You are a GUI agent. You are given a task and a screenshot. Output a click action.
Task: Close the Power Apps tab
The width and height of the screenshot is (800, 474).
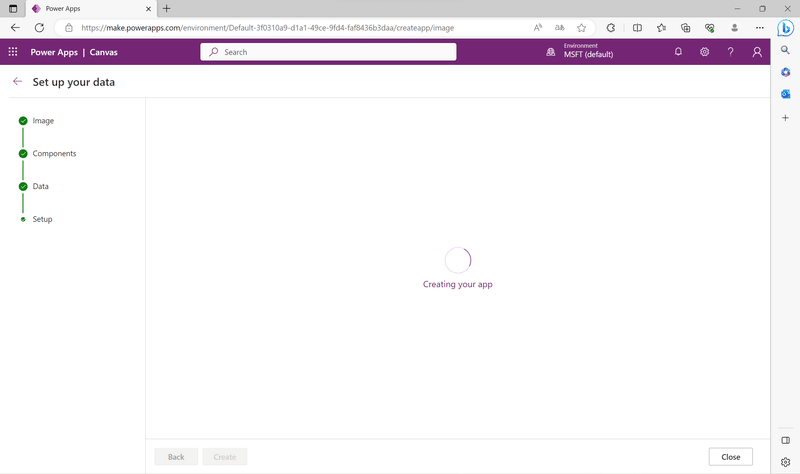(148, 9)
